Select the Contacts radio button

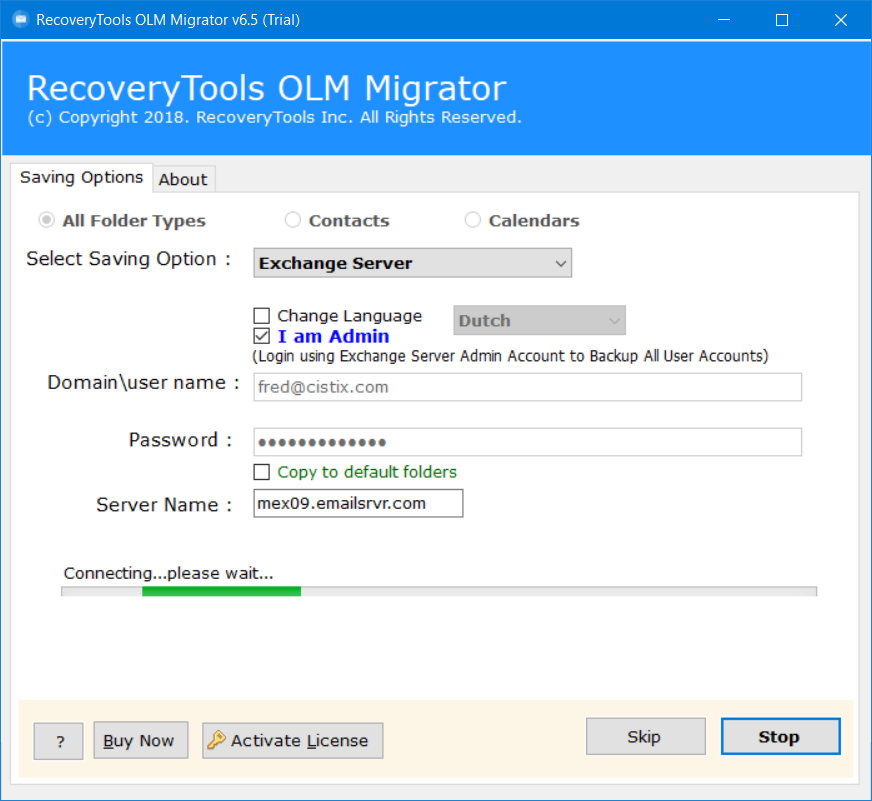[x=293, y=220]
